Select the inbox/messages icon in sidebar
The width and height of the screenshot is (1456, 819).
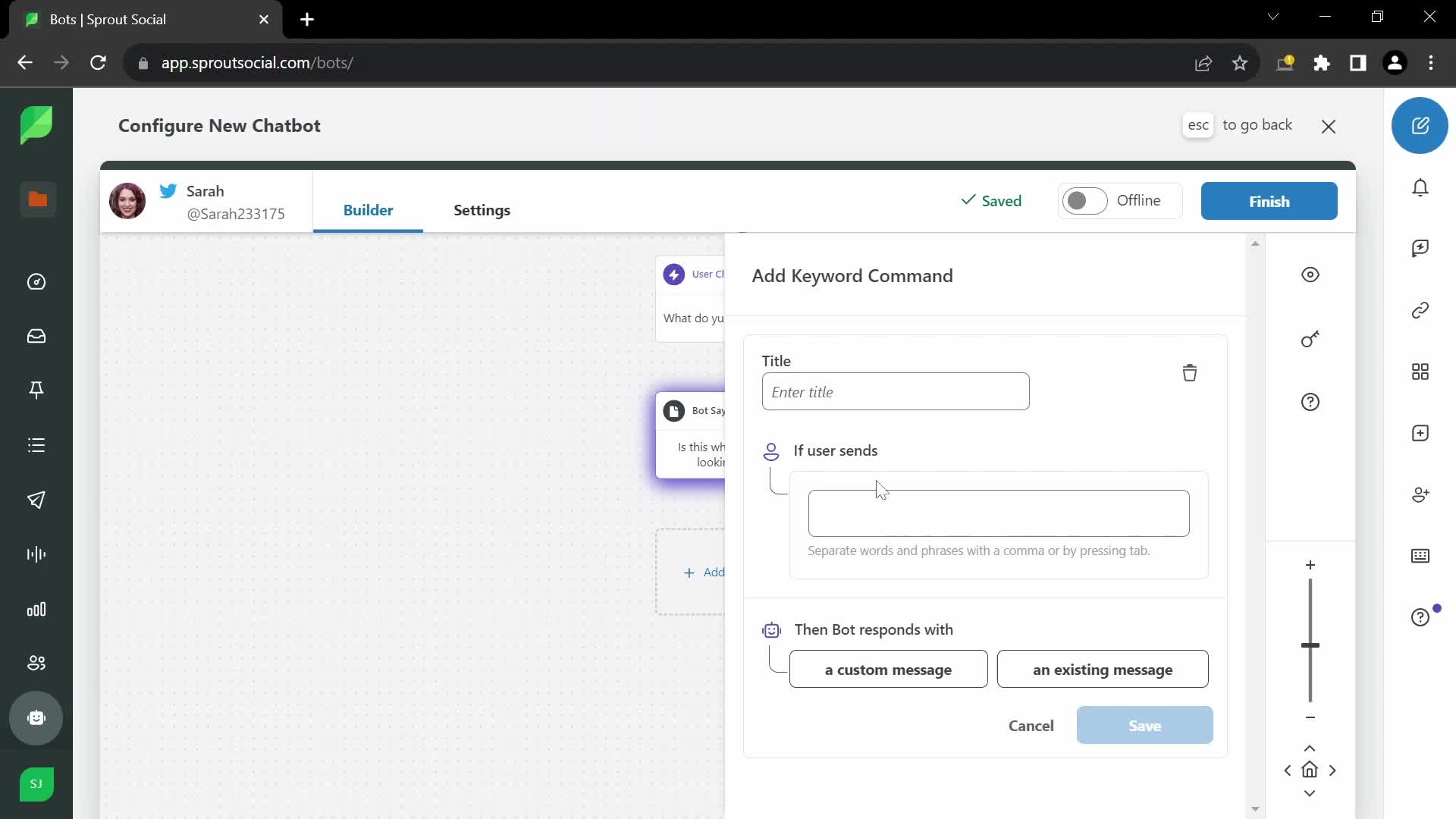tap(36, 335)
